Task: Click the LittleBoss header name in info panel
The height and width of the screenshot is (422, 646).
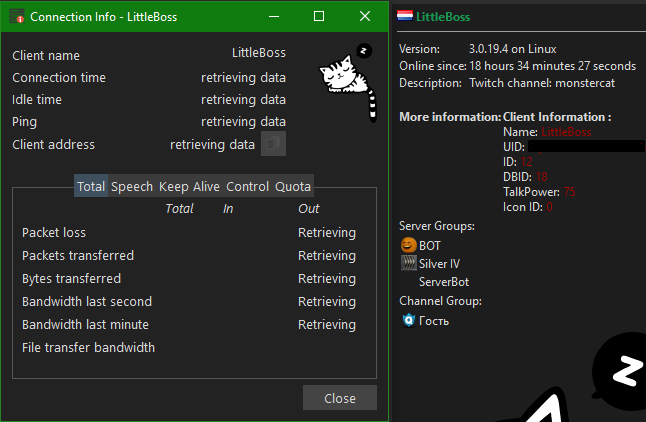Action: 443,16
